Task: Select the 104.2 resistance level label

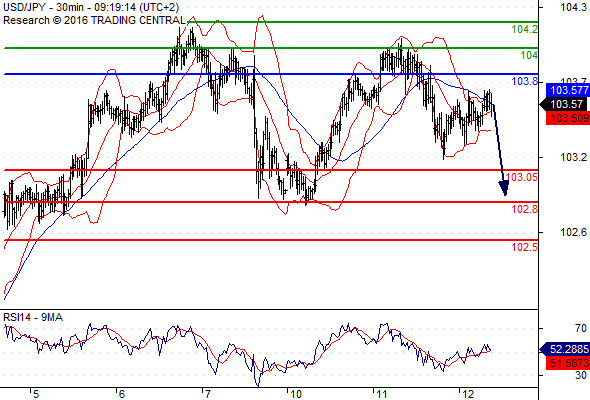Action: [525, 29]
